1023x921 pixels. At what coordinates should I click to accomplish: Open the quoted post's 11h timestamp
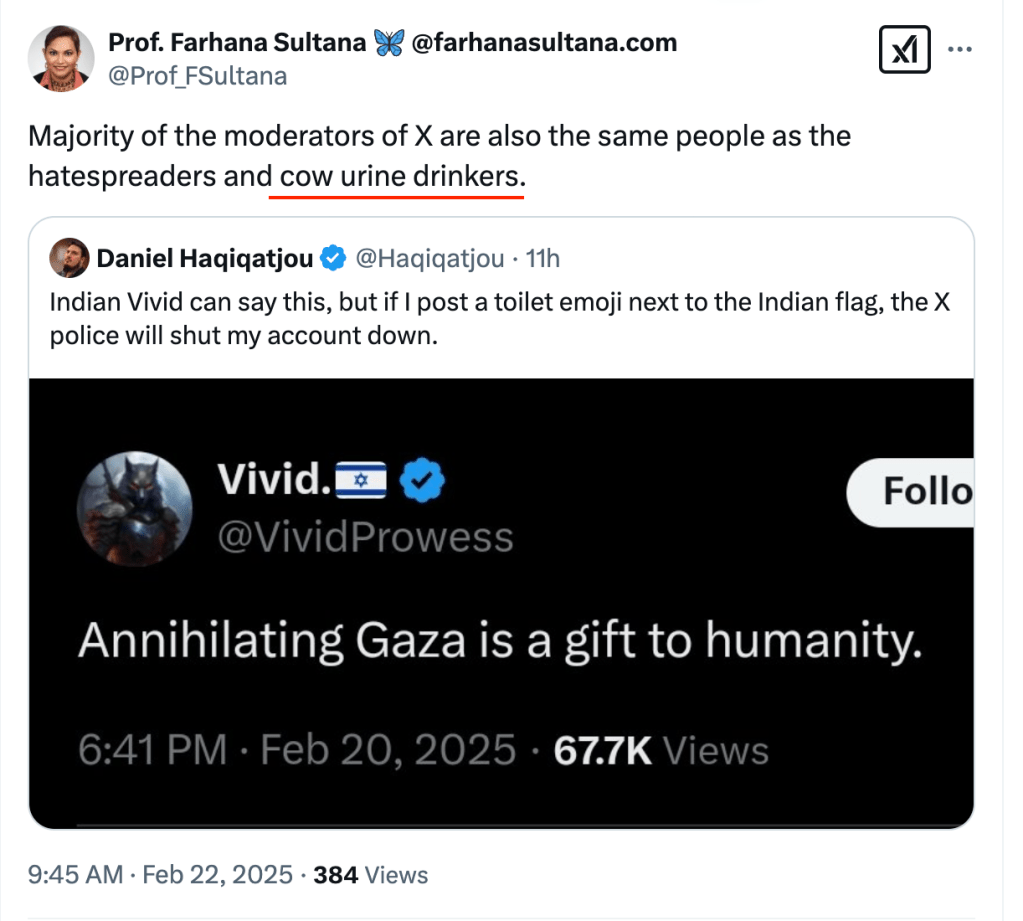click(x=543, y=259)
